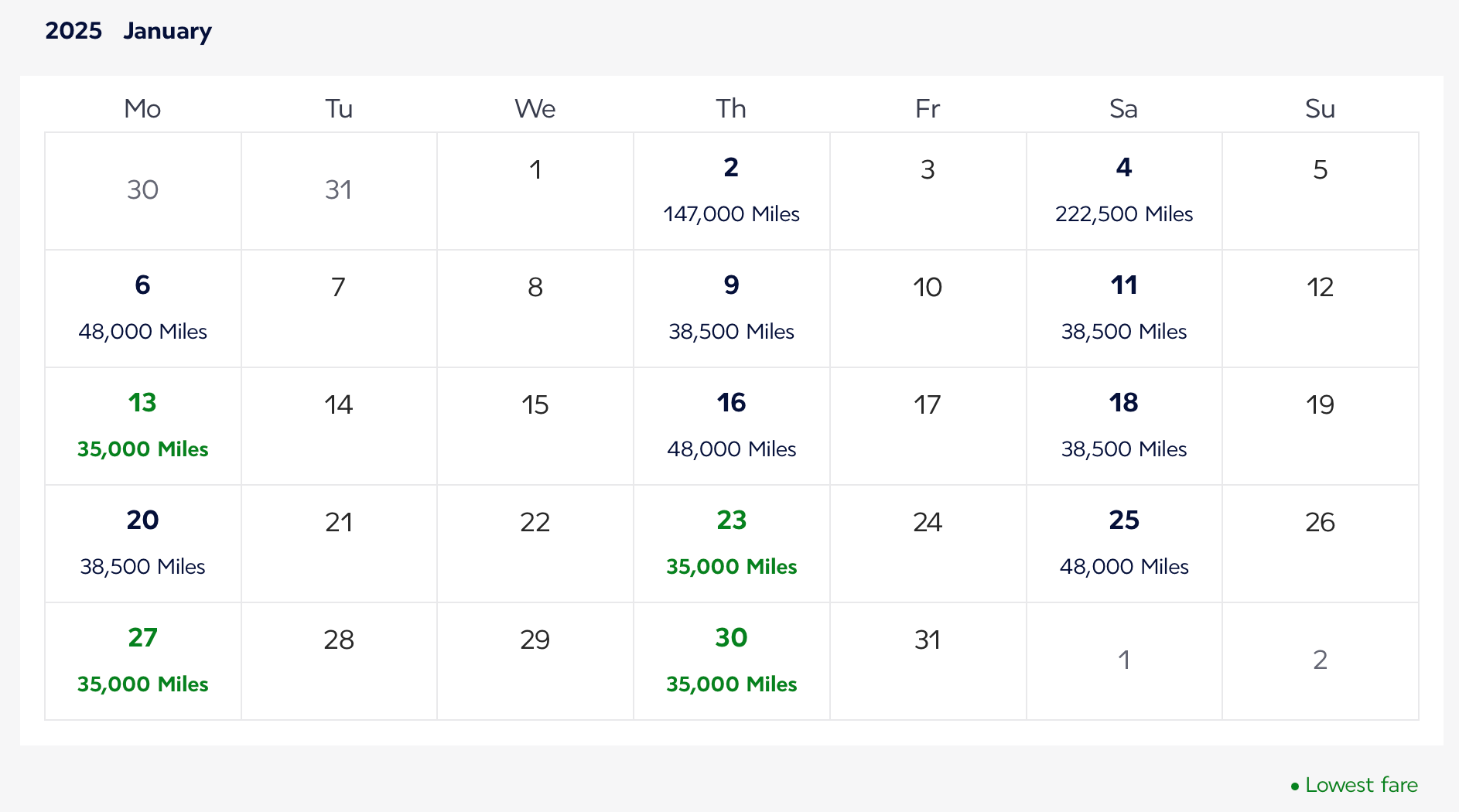Choose lowest fare on January 23

(731, 544)
